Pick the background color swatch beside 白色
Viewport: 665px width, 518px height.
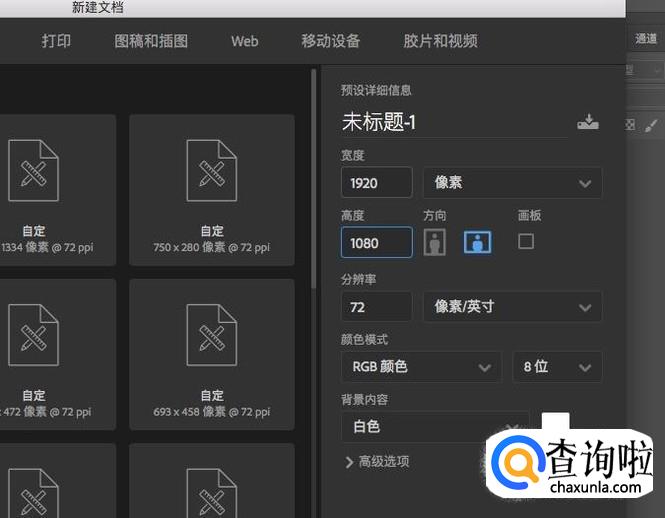pyautogui.click(x=556, y=422)
